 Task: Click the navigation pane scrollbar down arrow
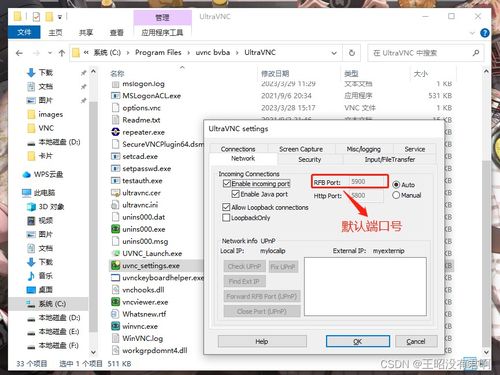[x=93, y=352]
